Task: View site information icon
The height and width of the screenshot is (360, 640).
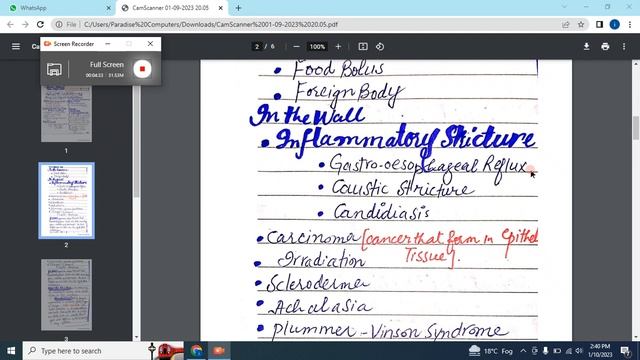Action: pos(59,24)
